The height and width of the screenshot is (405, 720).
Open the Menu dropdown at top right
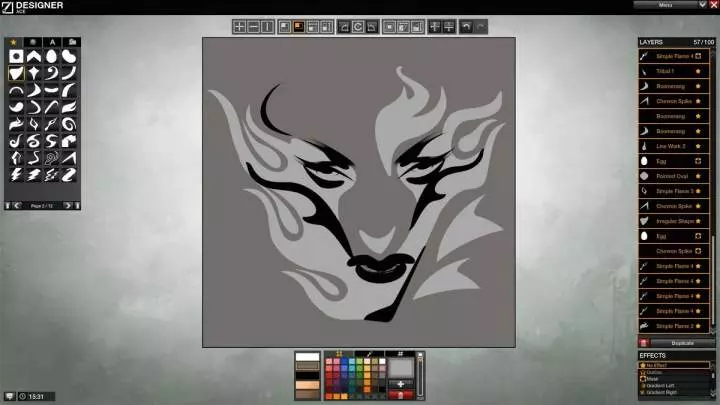665,5
